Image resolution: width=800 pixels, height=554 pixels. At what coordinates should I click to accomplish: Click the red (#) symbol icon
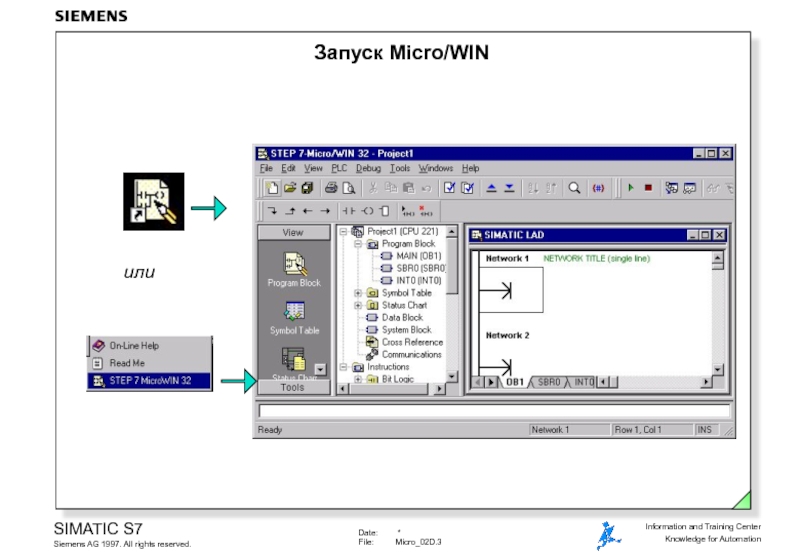tap(598, 188)
